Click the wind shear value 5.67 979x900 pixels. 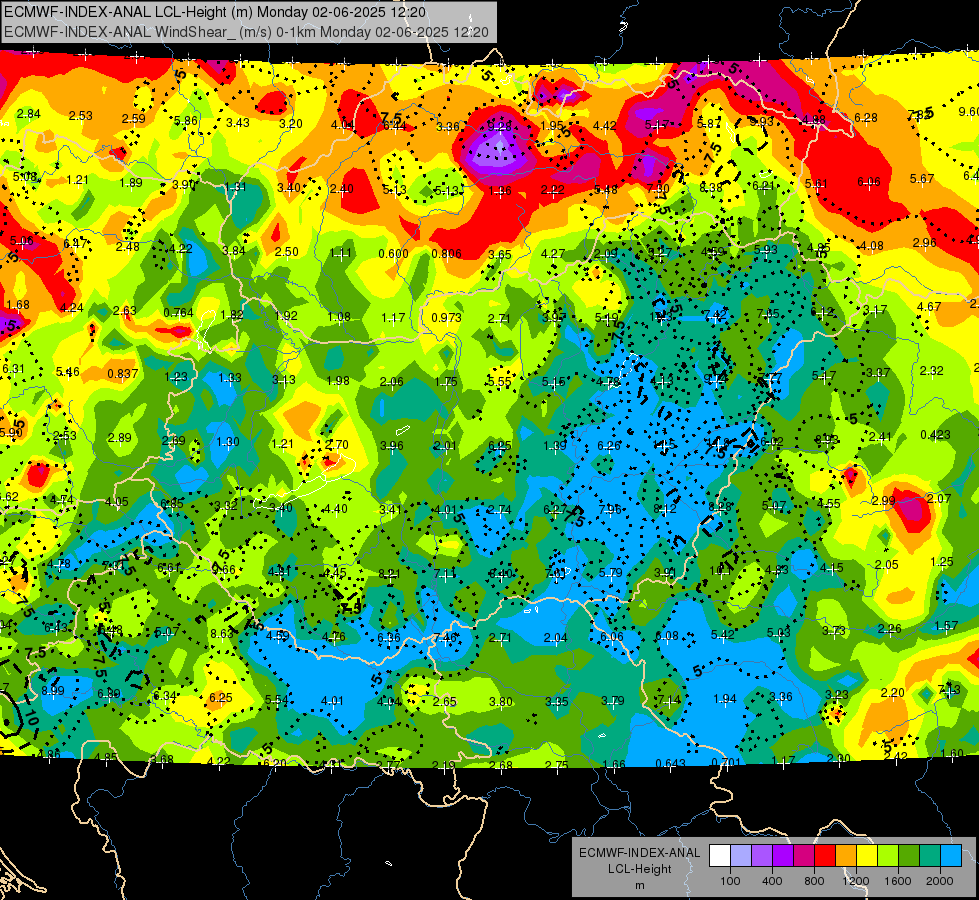tap(922, 179)
